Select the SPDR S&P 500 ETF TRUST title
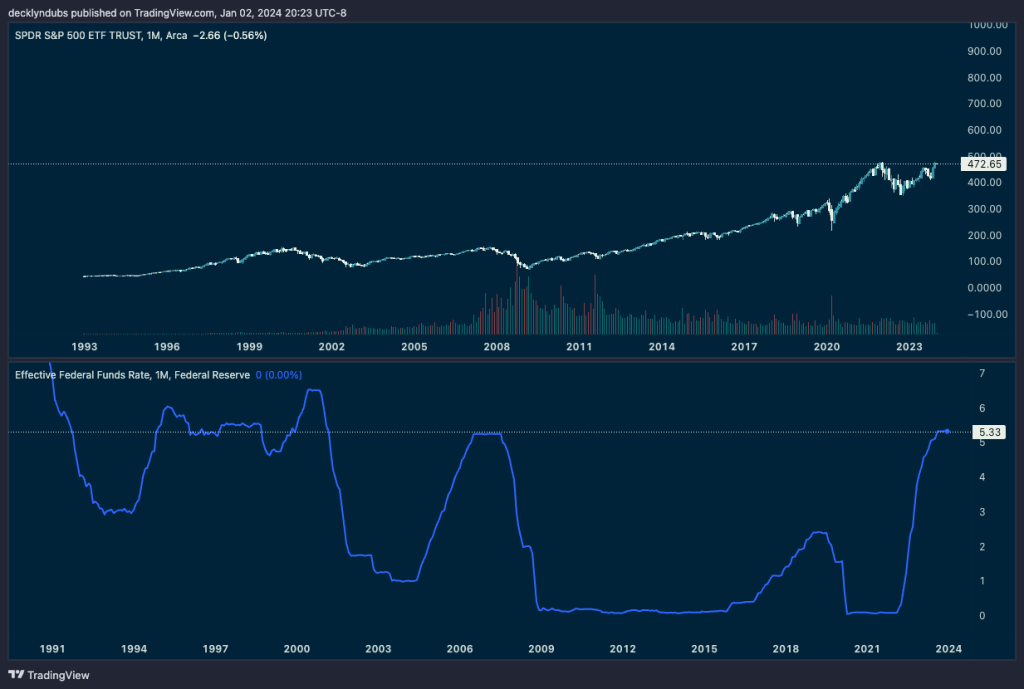1024x689 pixels. (x=75, y=35)
